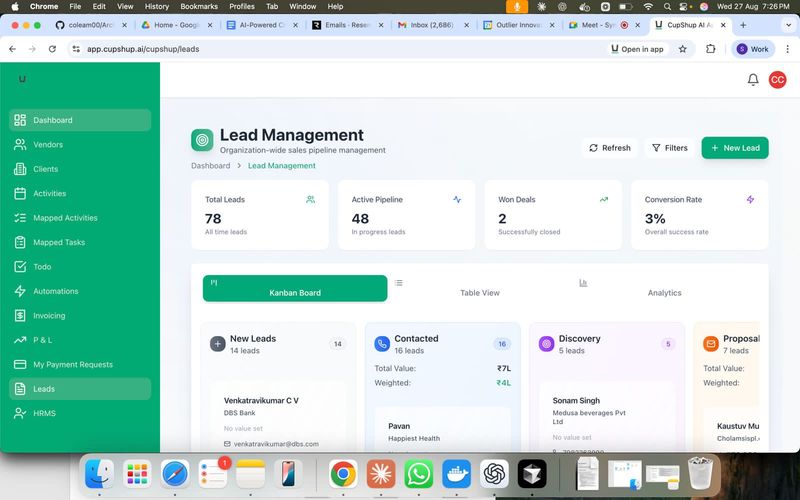
Task: Go back in Chrome
Action: coord(13,49)
